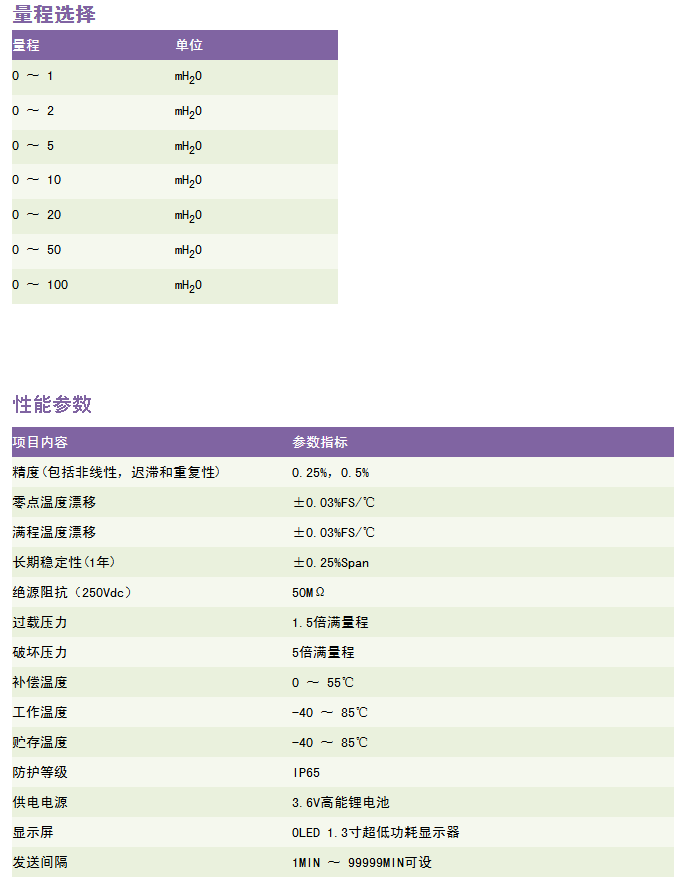Click the mH2O unit in 0 ~ 50 row
This screenshot has height=879, width=674.
pos(188,251)
